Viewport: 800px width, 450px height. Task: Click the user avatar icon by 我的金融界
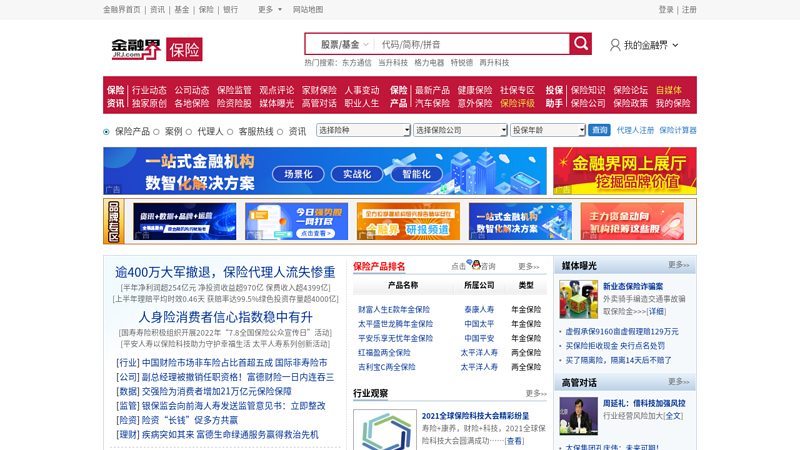coord(615,45)
